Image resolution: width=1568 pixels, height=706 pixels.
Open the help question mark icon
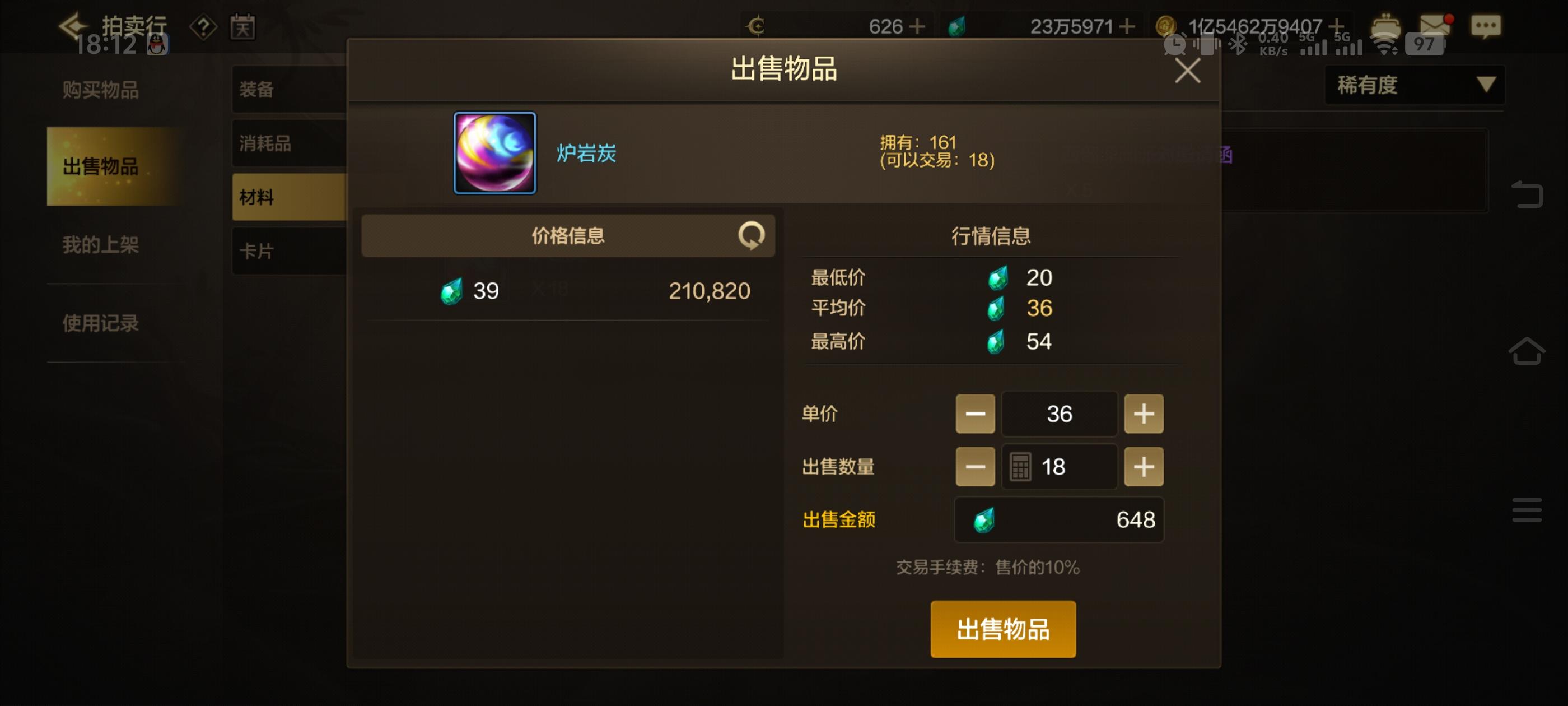tap(203, 27)
